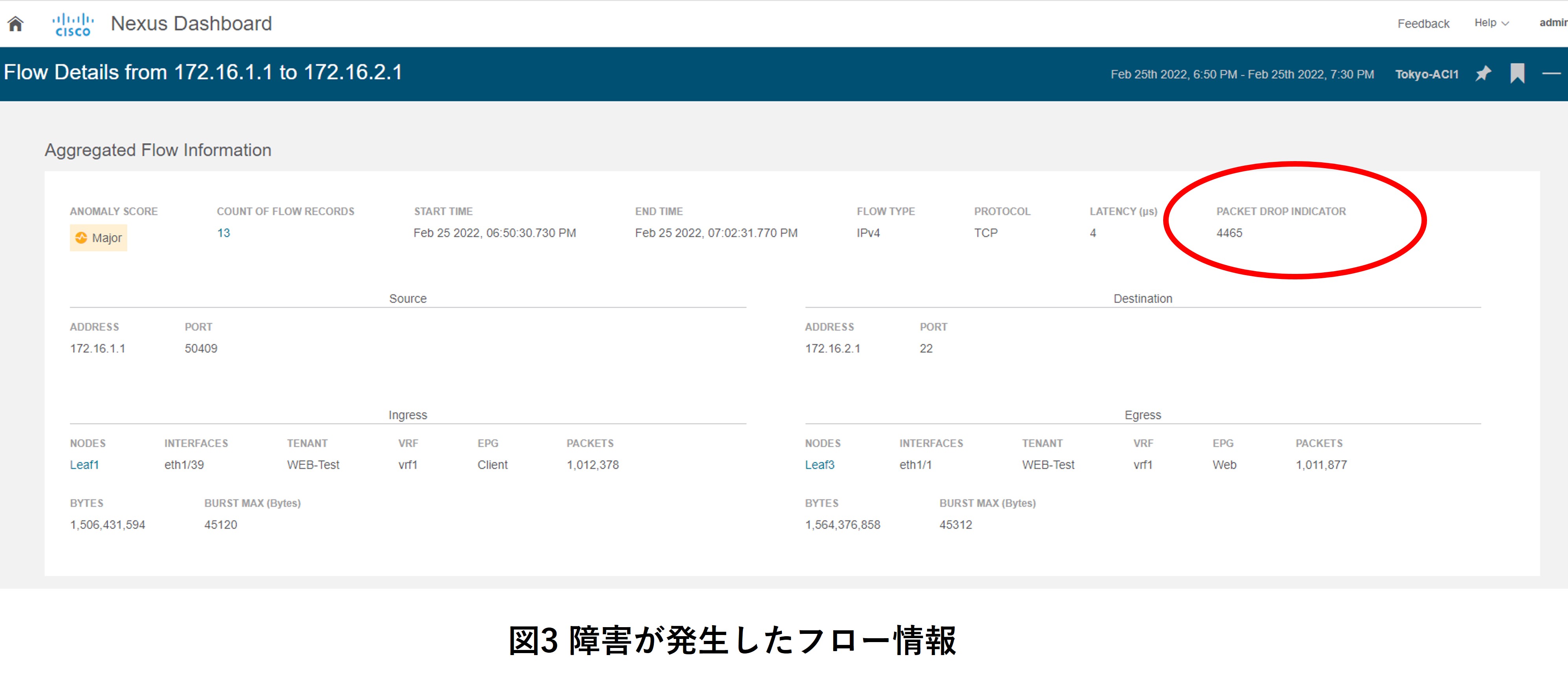Click the Major anomaly score badge

click(x=99, y=238)
